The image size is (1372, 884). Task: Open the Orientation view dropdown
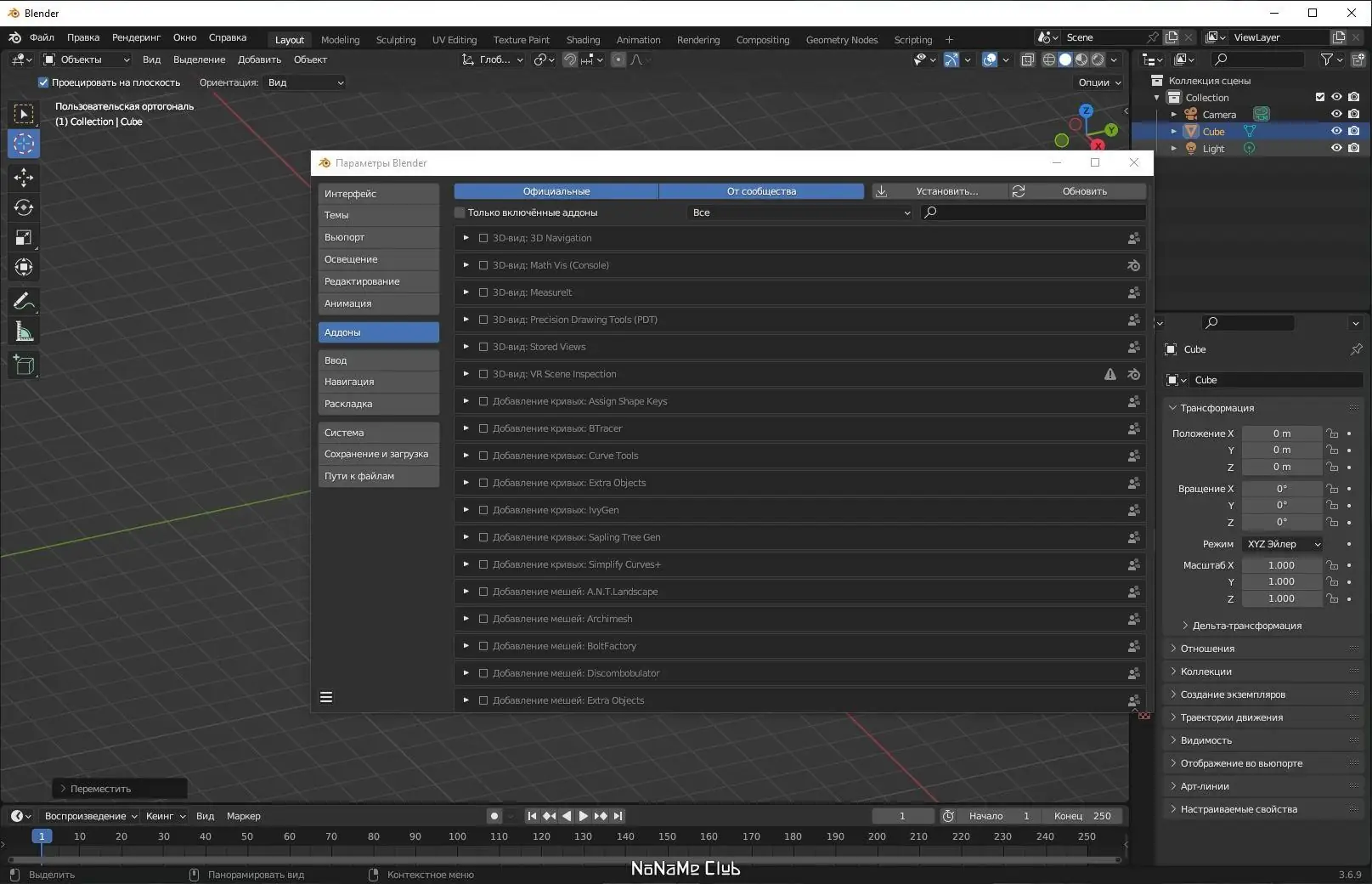306,82
